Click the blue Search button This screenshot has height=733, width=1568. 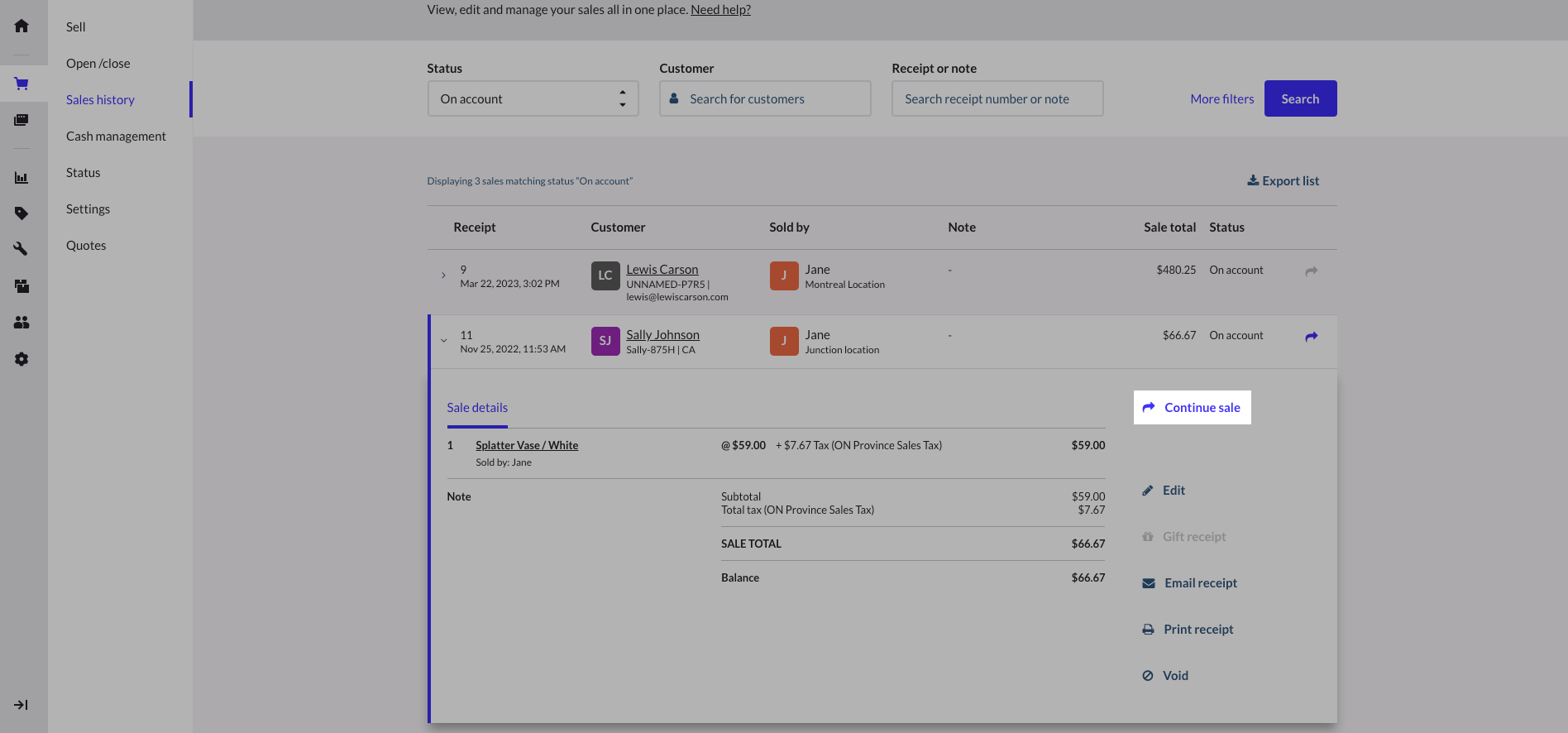tap(1300, 99)
